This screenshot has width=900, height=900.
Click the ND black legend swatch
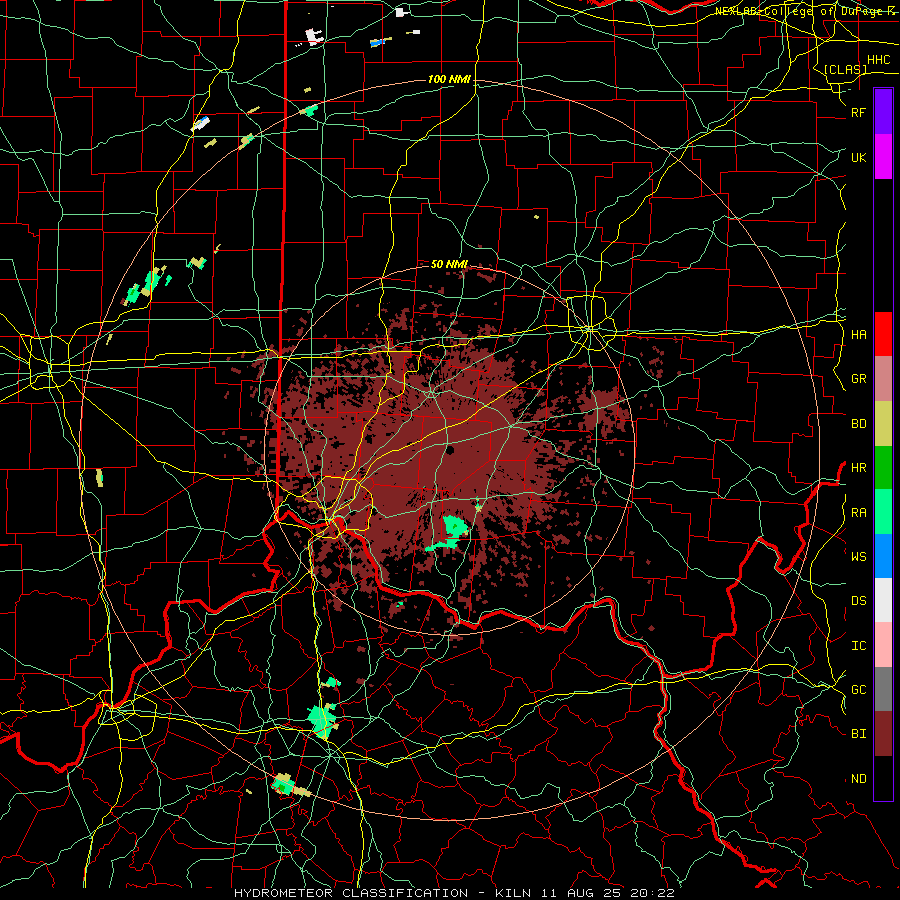(883, 778)
